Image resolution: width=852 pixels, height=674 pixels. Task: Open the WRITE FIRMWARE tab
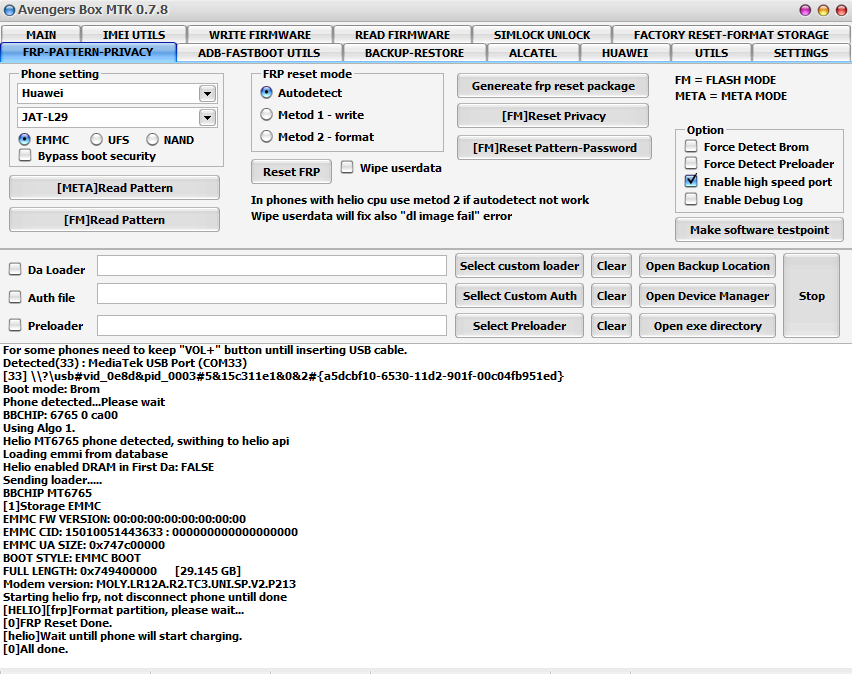point(260,35)
